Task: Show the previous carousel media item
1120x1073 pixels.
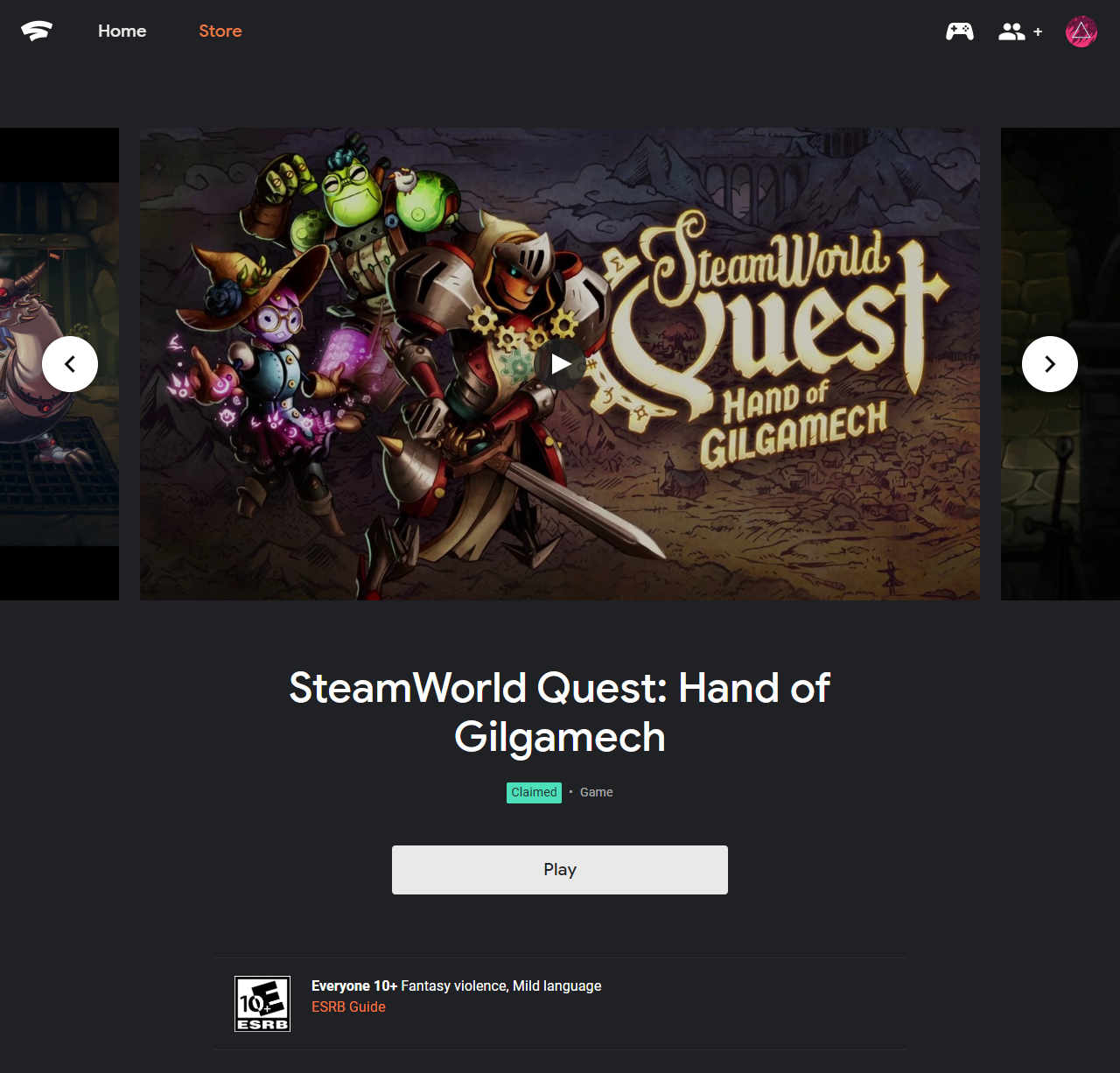Action: tap(70, 364)
